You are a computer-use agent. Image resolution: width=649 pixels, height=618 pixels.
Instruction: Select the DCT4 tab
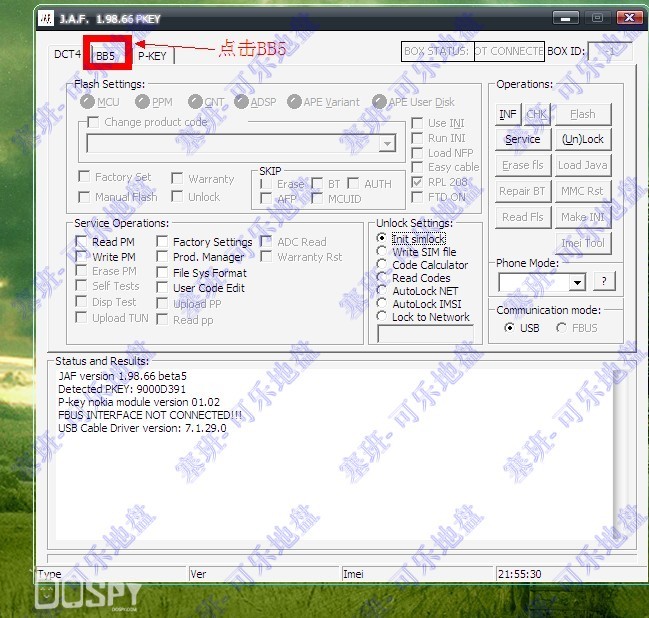pyautogui.click(x=68, y=55)
